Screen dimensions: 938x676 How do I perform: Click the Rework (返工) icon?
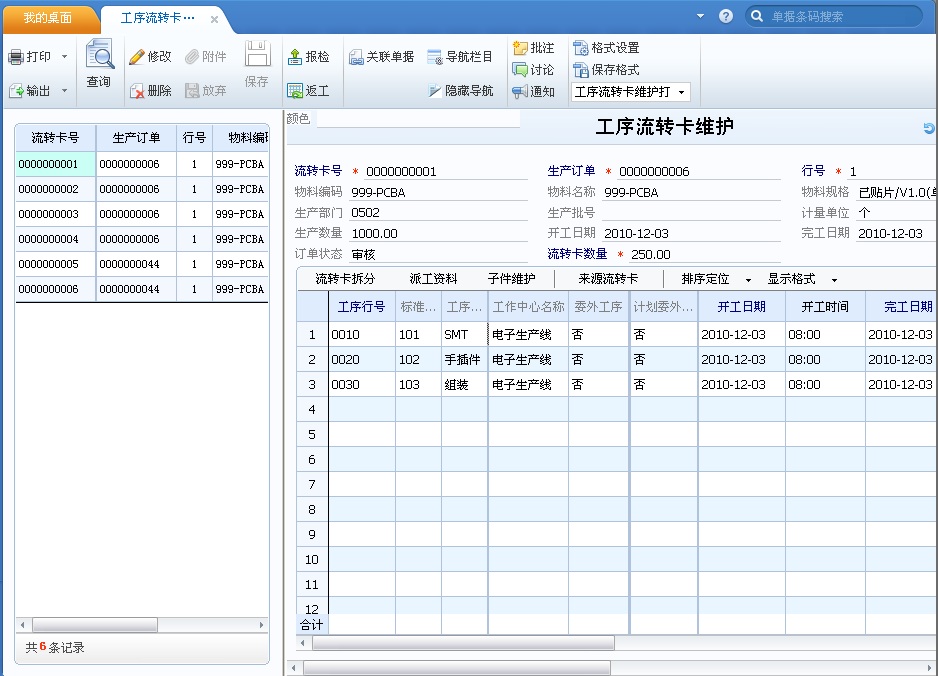coord(295,91)
